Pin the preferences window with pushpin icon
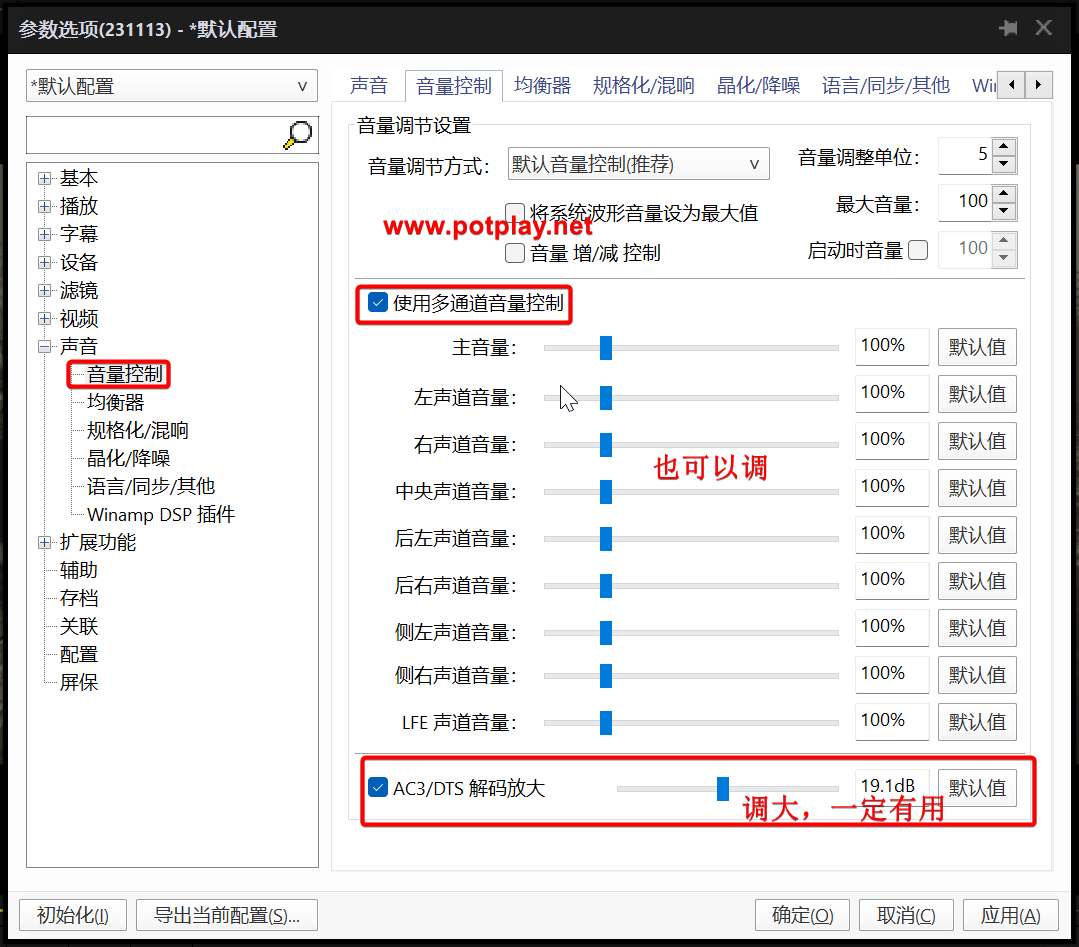The image size is (1079, 947). (1008, 28)
